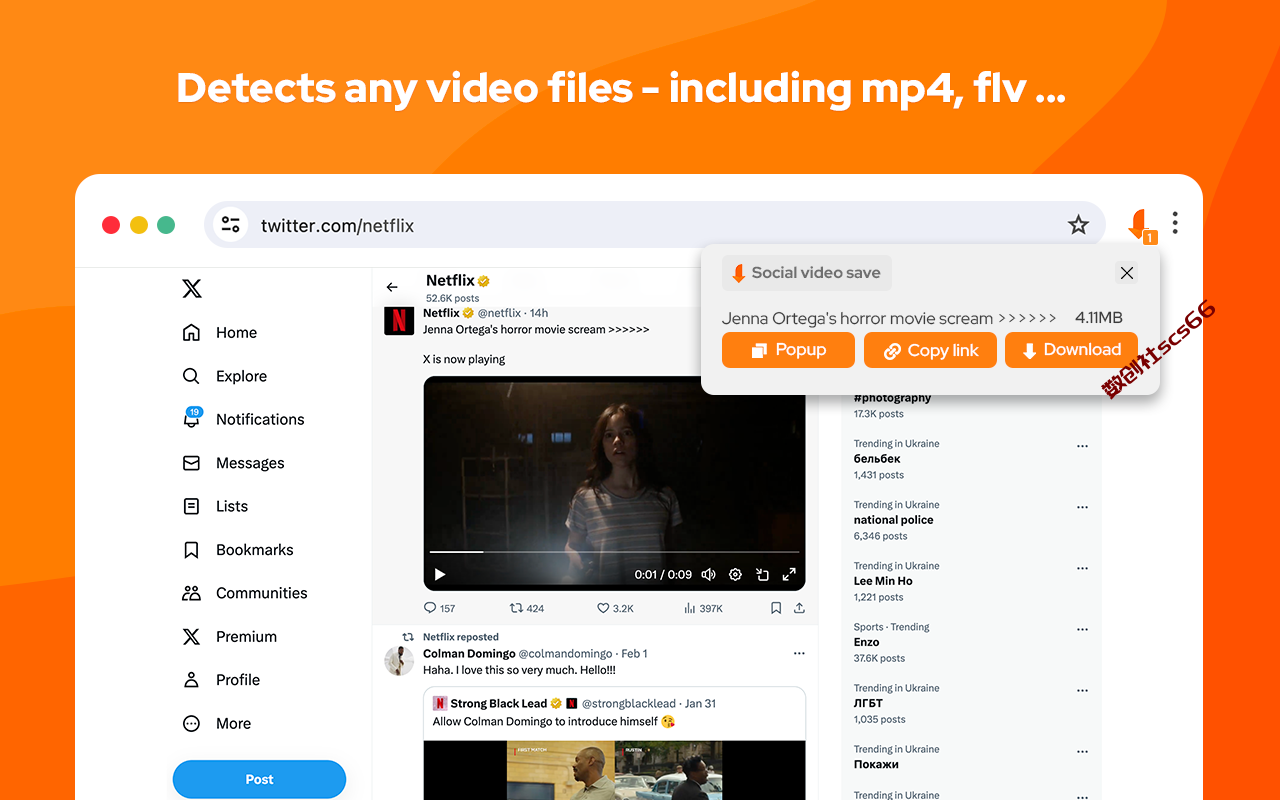Open options for national police trend
The image size is (1280, 800).
[x=1082, y=508]
